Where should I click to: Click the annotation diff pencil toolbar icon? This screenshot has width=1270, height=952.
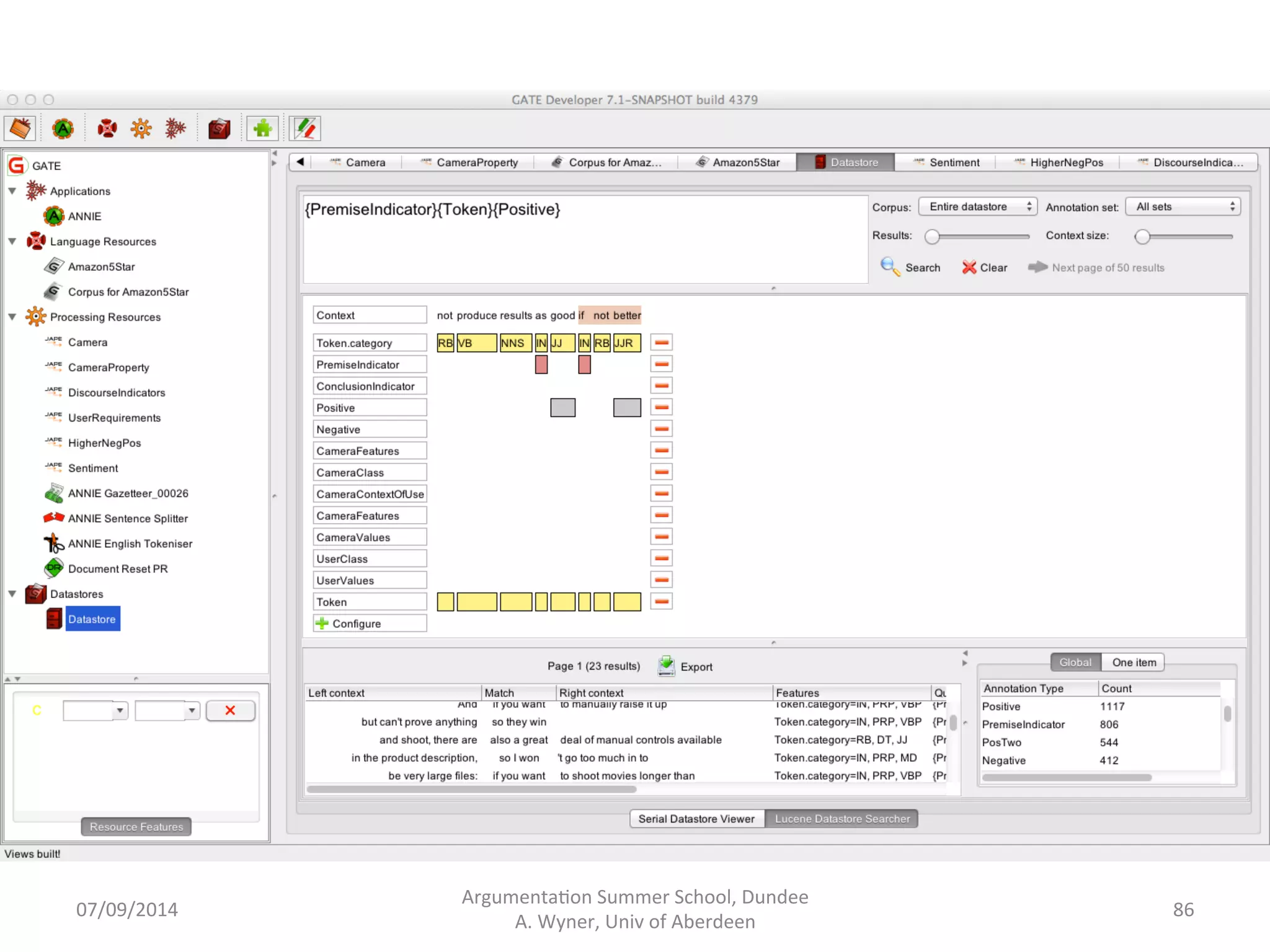click(305, 129)
